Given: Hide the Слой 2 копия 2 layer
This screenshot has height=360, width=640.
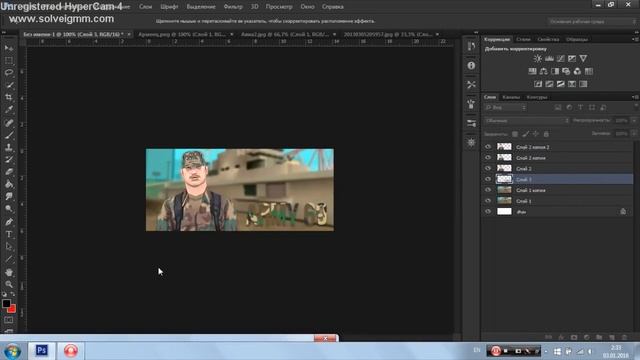Looking at the screenshot, I should point(488,147).
